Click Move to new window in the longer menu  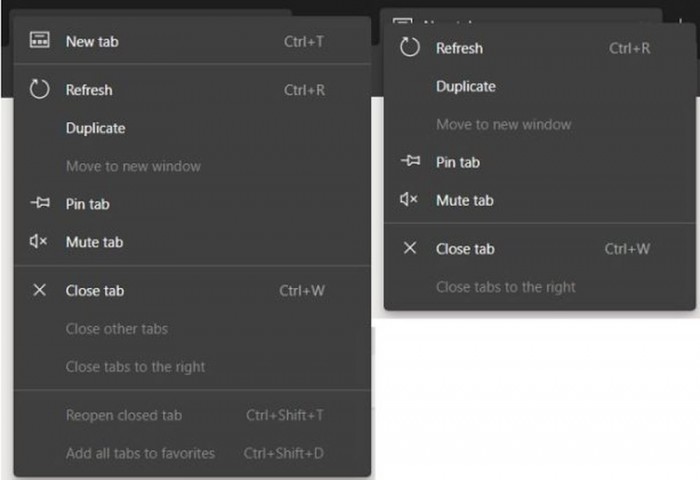(x=133, y=166)
